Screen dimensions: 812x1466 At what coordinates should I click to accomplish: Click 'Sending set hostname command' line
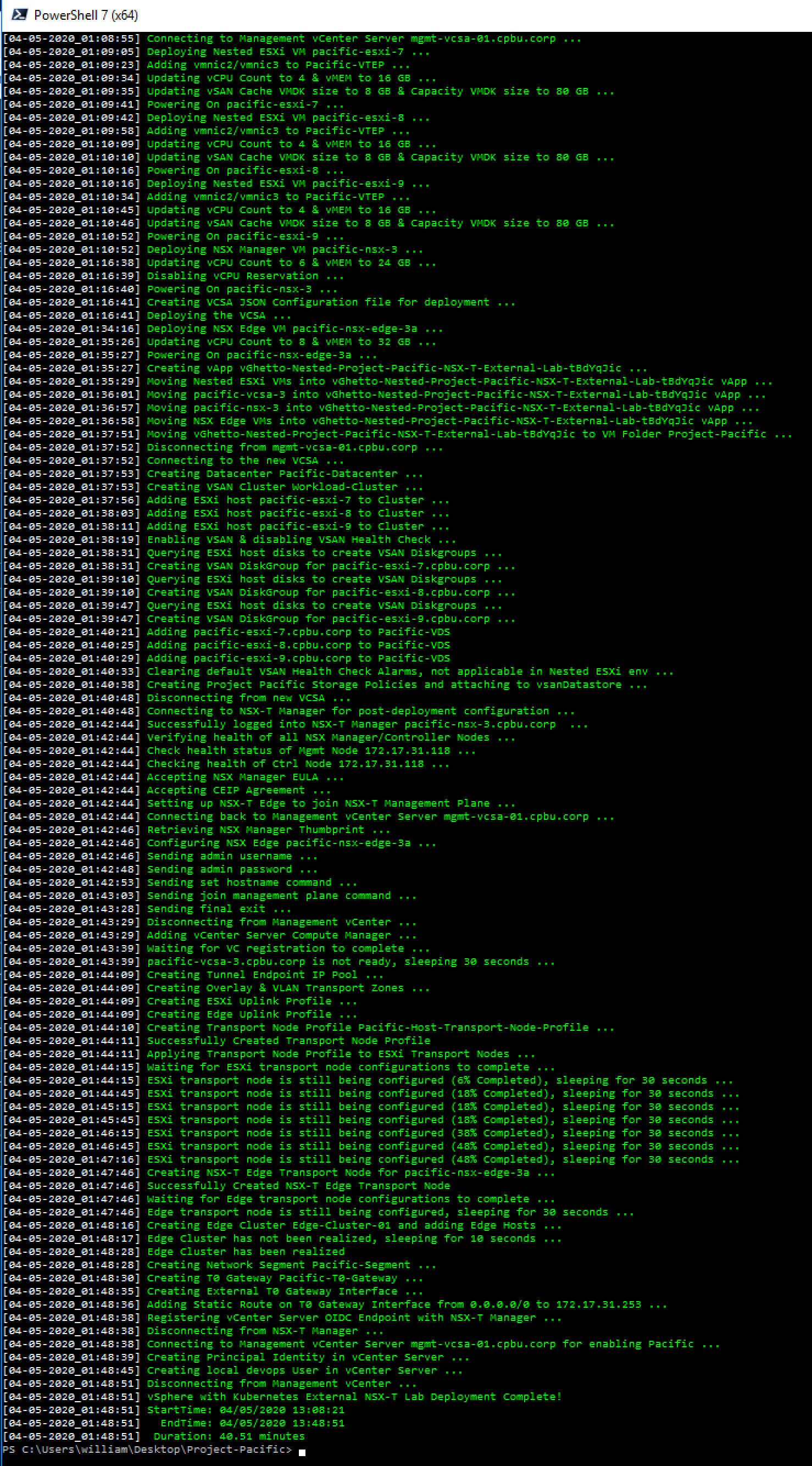tap(180, 882)
